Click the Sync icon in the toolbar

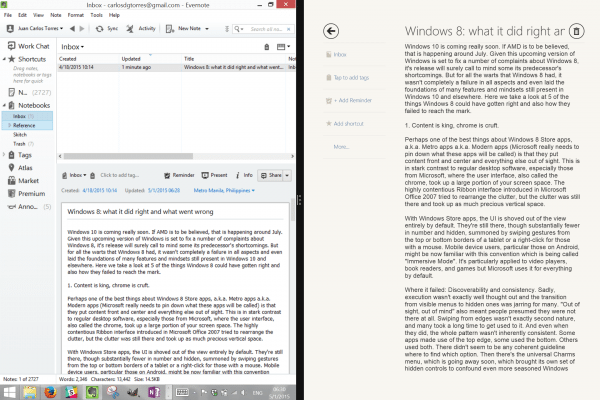click(x=99, y=29)
